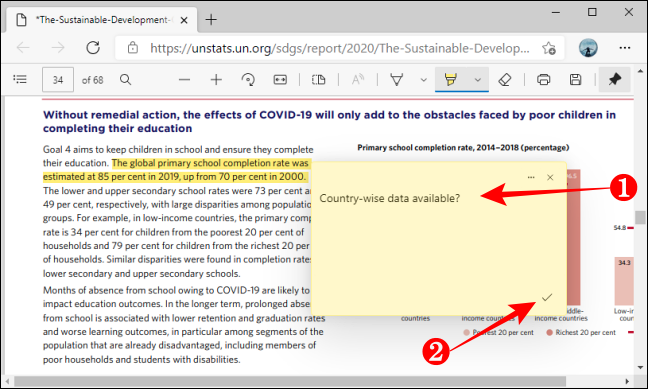Click the unstats.un.org address bar
Screen dimensions: 648x389
pyautogui.click(x=339, y=48)
